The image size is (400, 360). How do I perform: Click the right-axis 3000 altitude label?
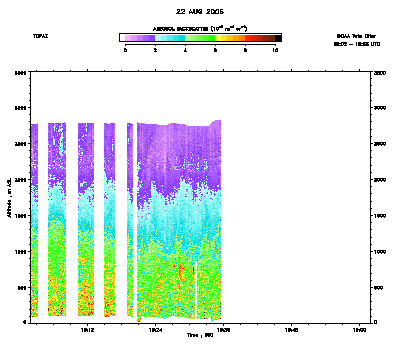coord(380,108)
